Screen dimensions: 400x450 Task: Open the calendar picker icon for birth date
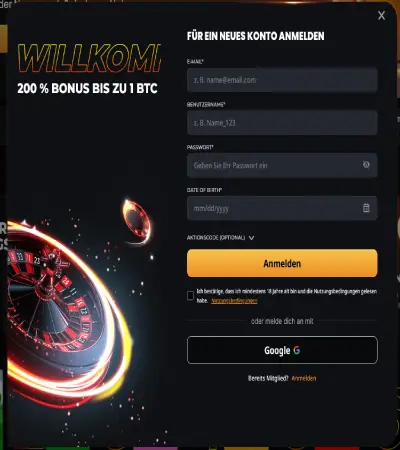[366, 208]
